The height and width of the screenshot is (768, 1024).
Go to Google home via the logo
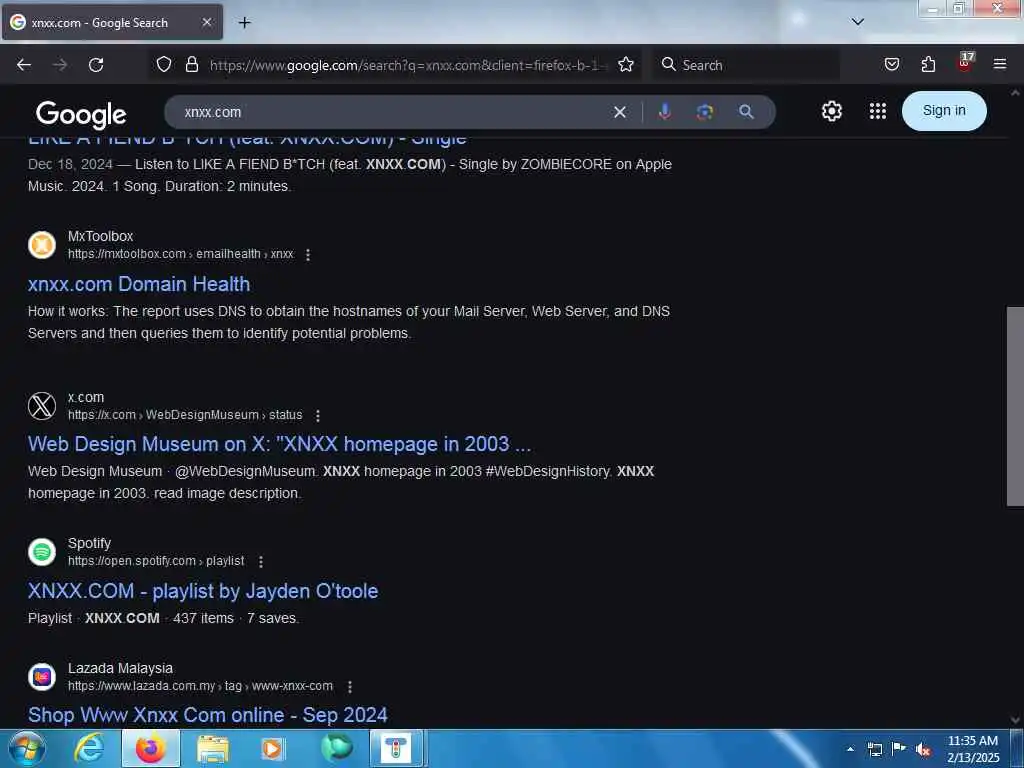coord(81,114)
